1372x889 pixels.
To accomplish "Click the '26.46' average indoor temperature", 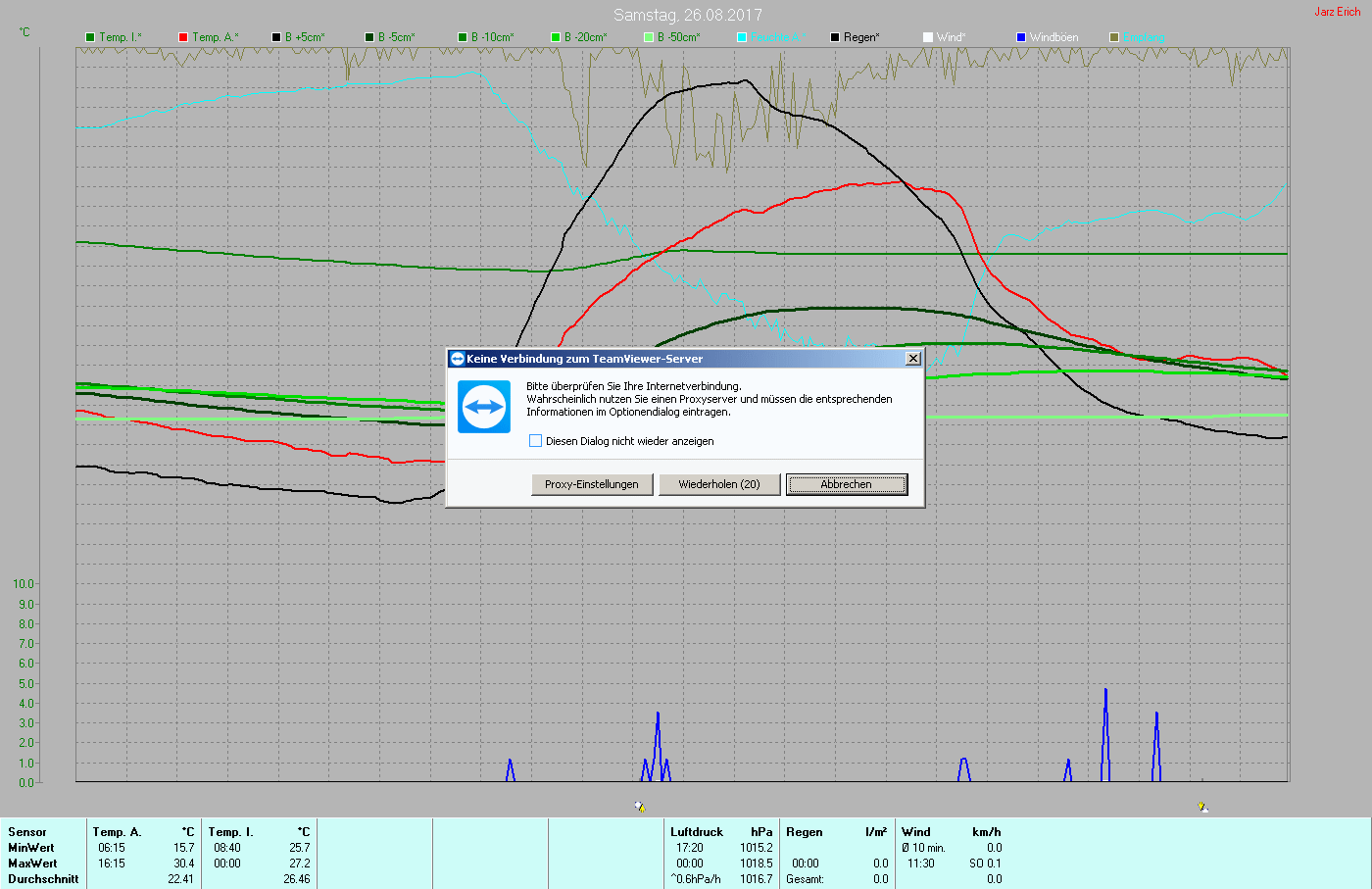I will pyautogui.click(x=297, y=879).
